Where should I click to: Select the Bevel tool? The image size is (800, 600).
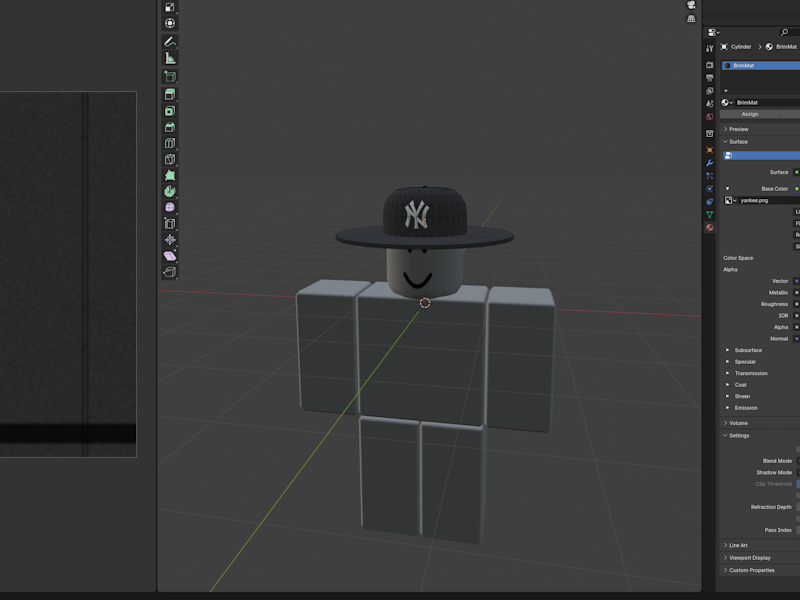click(x=170, y=127)
